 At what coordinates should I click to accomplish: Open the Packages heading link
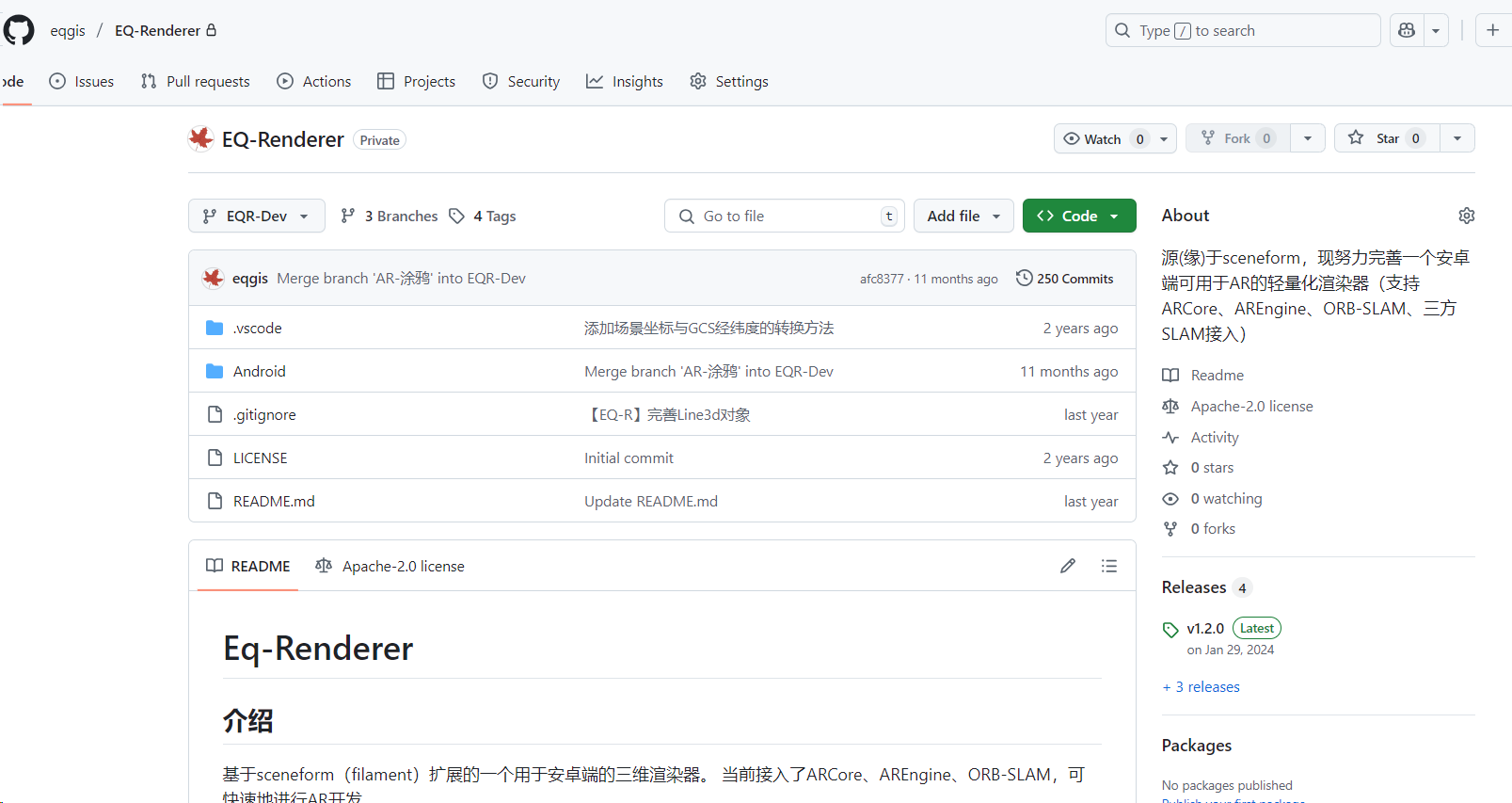[1196, 745]
